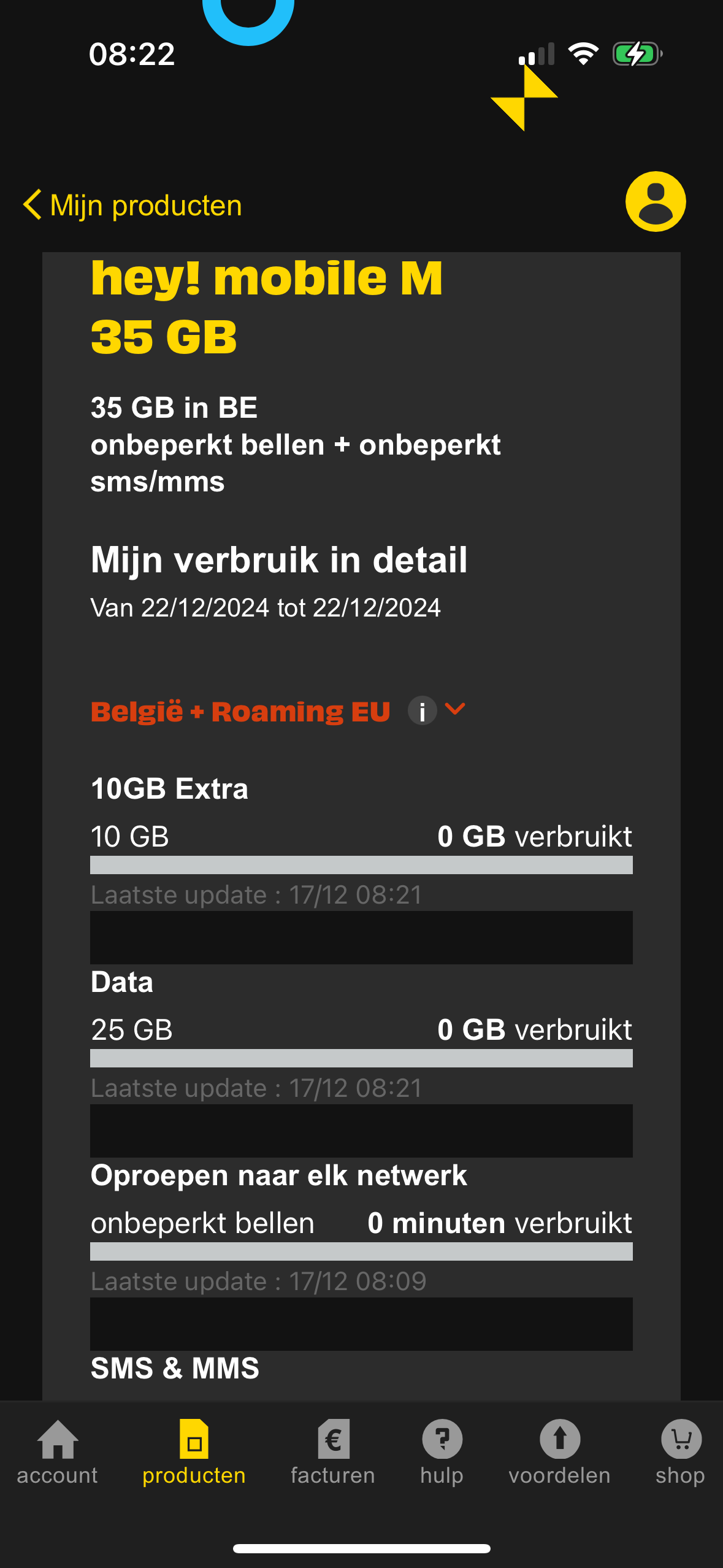Tap the info icon beside Roaming EU

(422, 711)
